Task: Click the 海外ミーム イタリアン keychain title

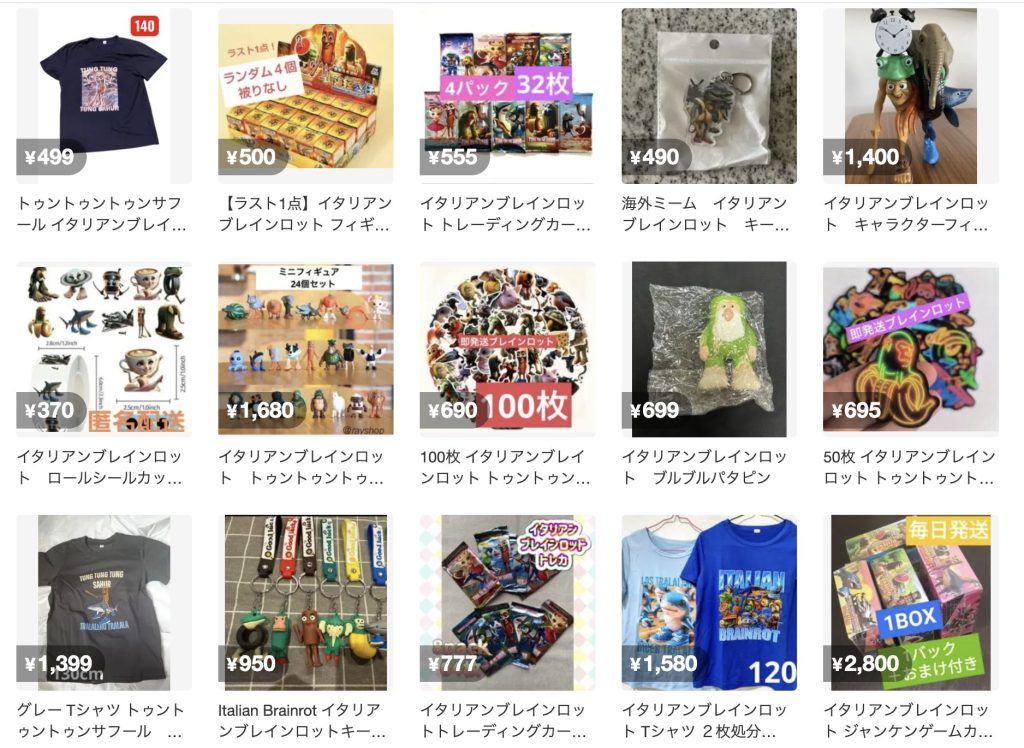Action: pos(705,214)
